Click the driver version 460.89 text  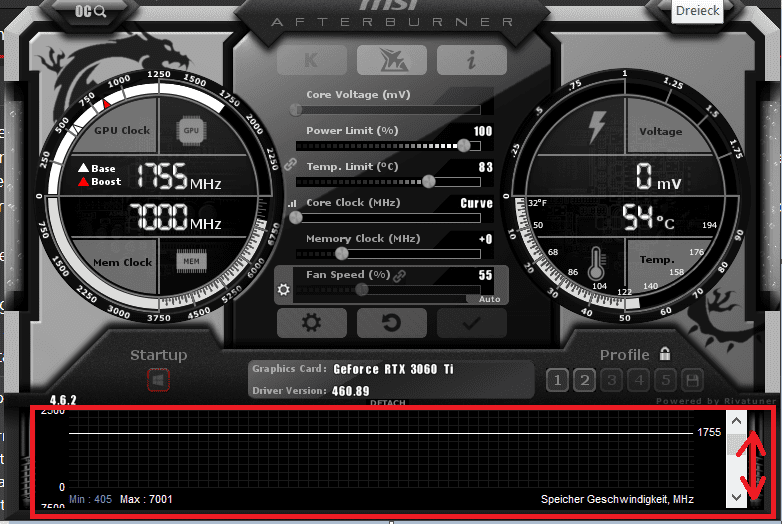click(x=351, y=391)
